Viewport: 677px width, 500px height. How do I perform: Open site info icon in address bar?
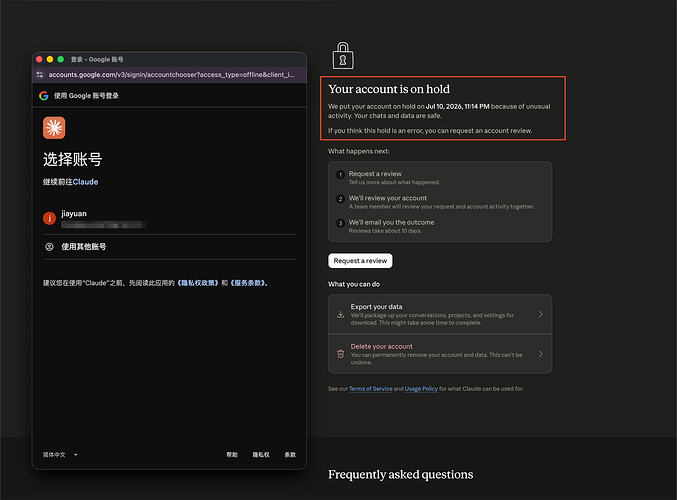[40, 75]
